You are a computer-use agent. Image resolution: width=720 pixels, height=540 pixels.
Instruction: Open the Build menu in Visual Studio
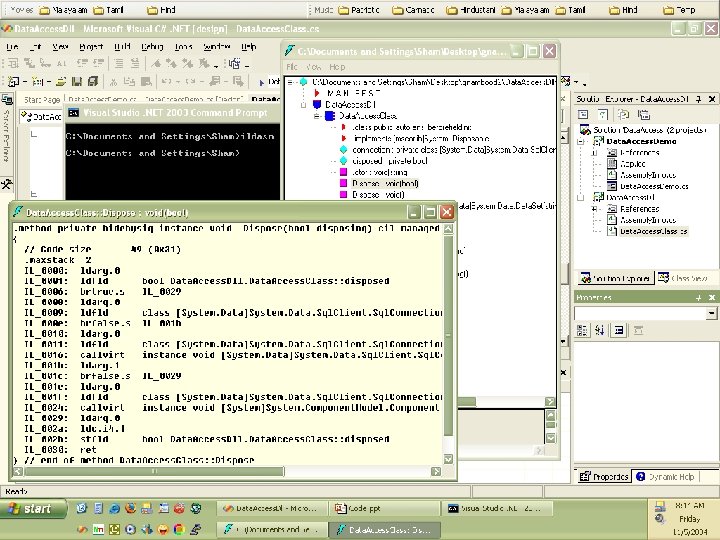pos(122,47)
